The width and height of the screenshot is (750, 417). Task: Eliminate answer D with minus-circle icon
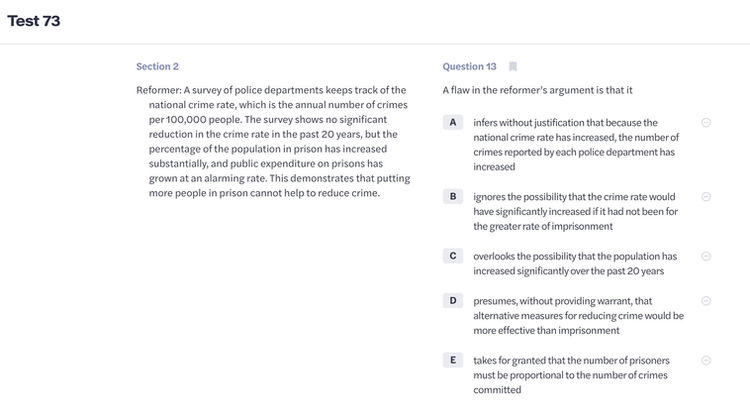click(x=706, y=301)
